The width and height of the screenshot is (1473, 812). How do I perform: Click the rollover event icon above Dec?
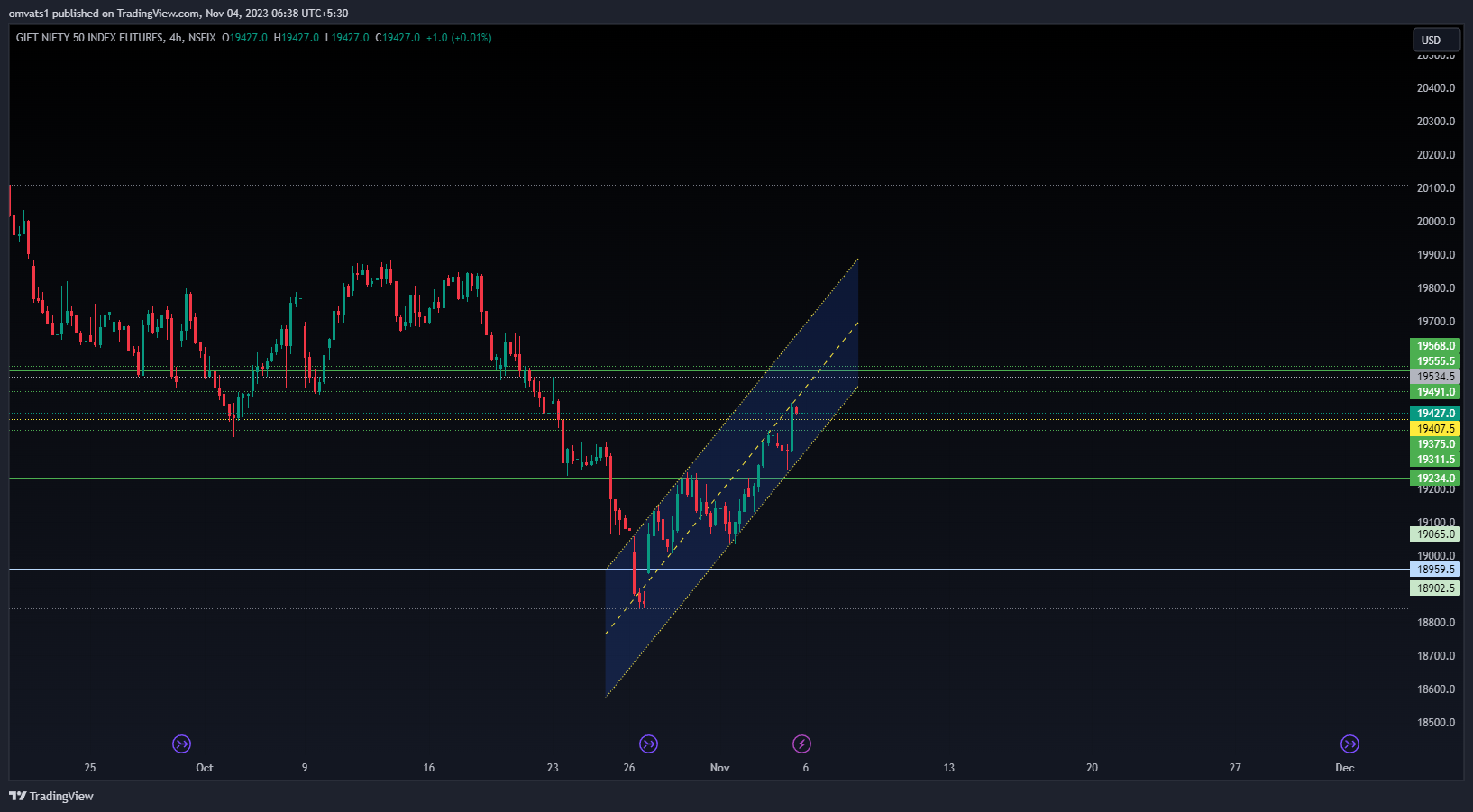1349,744
